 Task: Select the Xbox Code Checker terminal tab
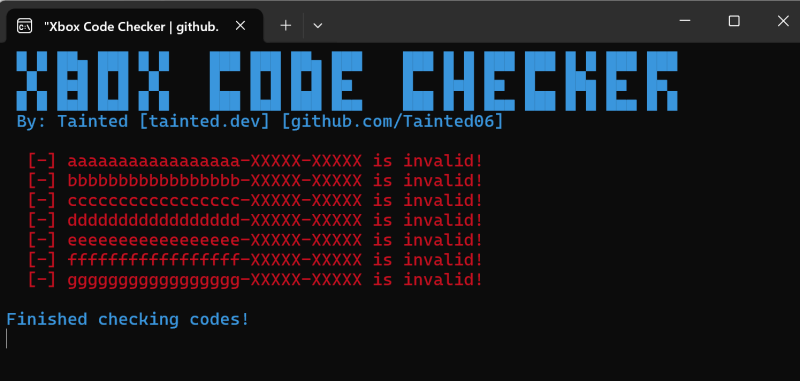click(135, 26)
